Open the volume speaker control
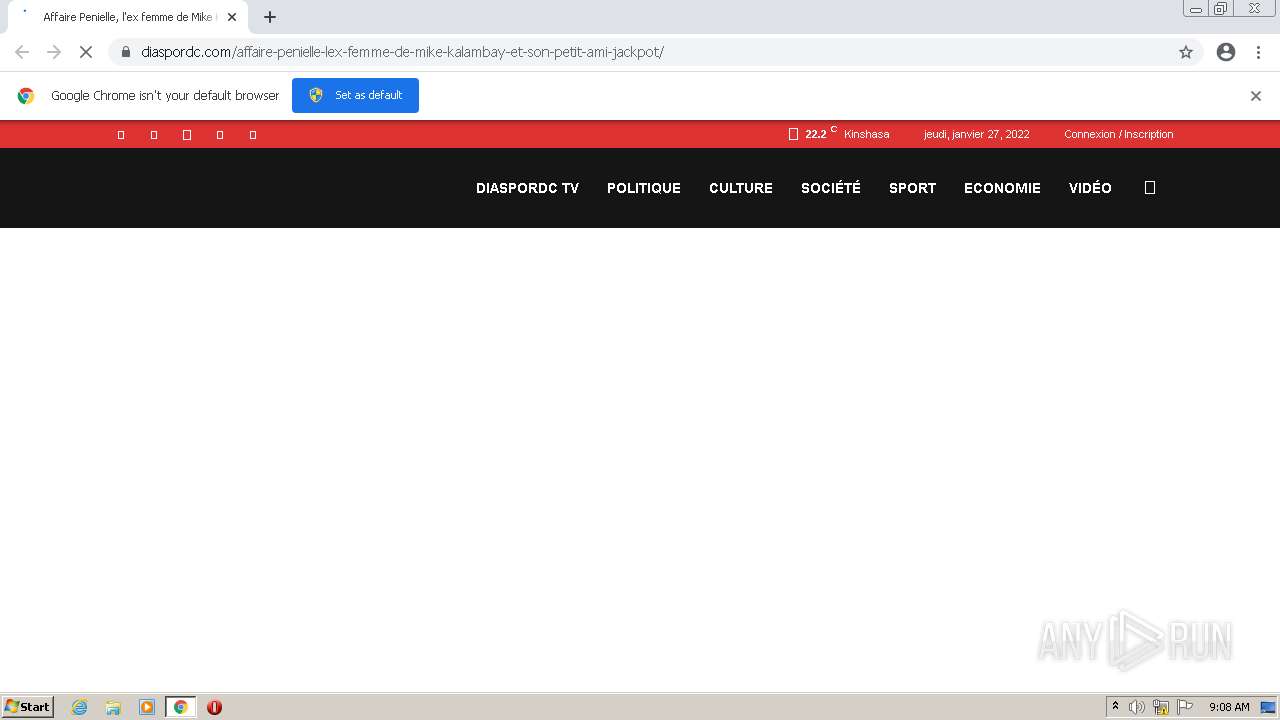1280x720 pixels. (1137, 707)
